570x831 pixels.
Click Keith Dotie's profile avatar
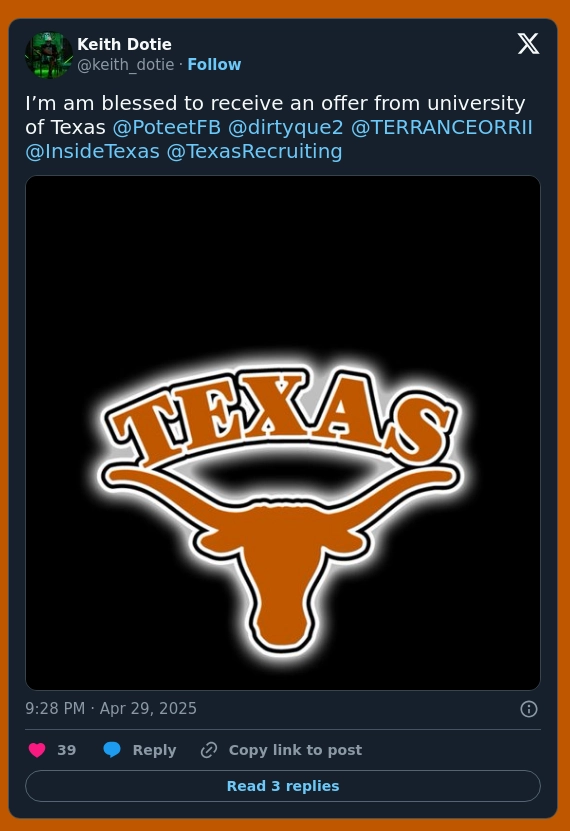point(49,55)
